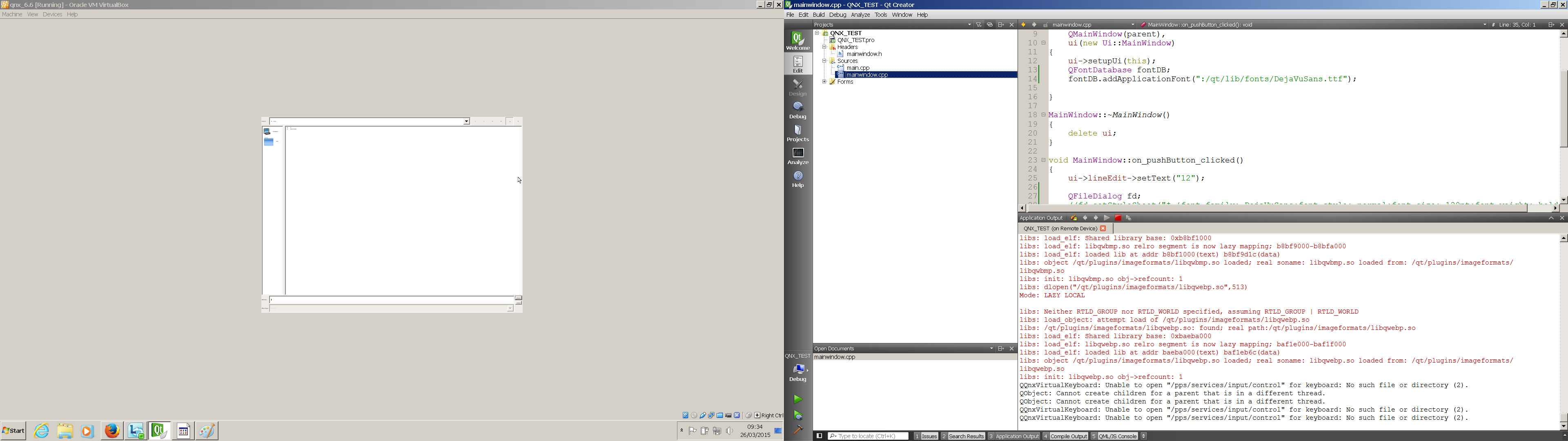1568x441 pixels.
Task: Collapse the Sources folder in the tree
Action: point(824,61)
